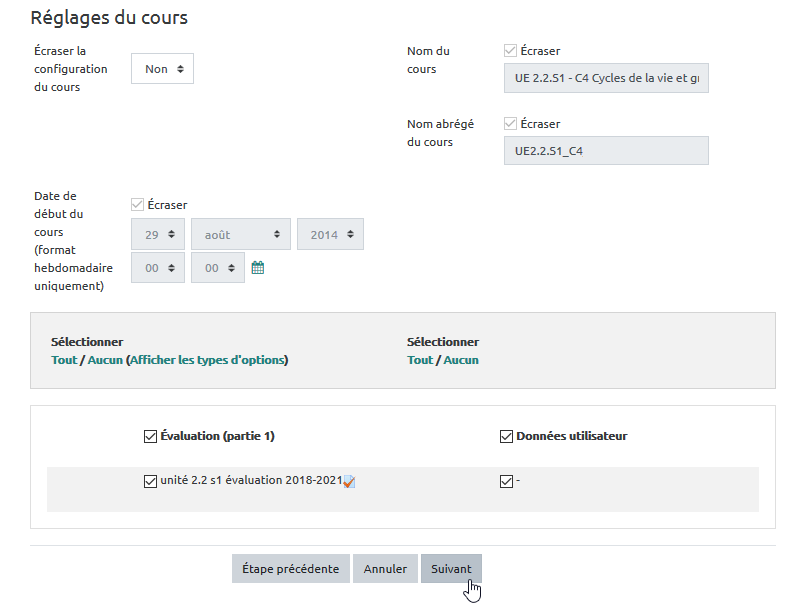Toggle the Écraser checkbox for Nom abrégé du cours
Screen dimensions: 787x610
click(x=511, y=124)
